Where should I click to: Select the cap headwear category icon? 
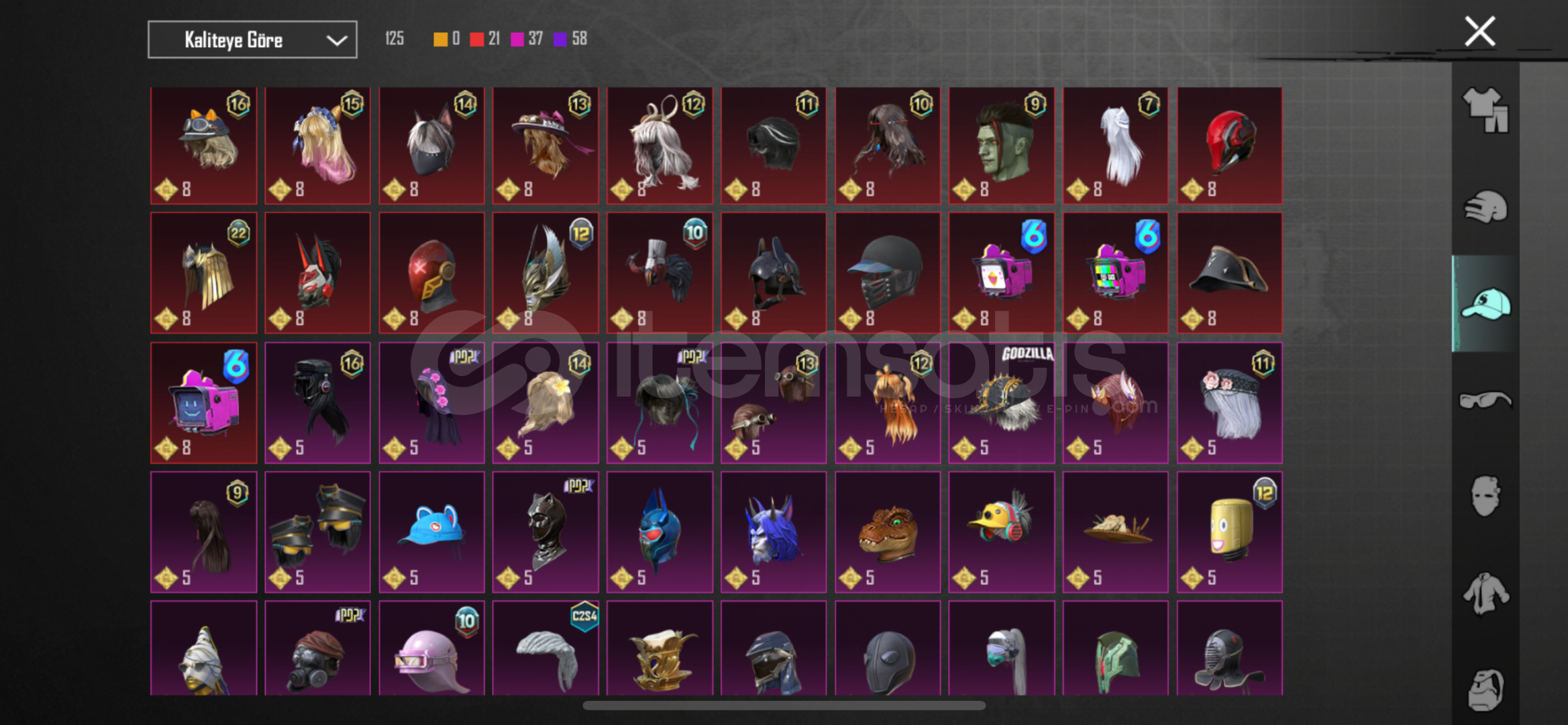tap(1485, 303)
